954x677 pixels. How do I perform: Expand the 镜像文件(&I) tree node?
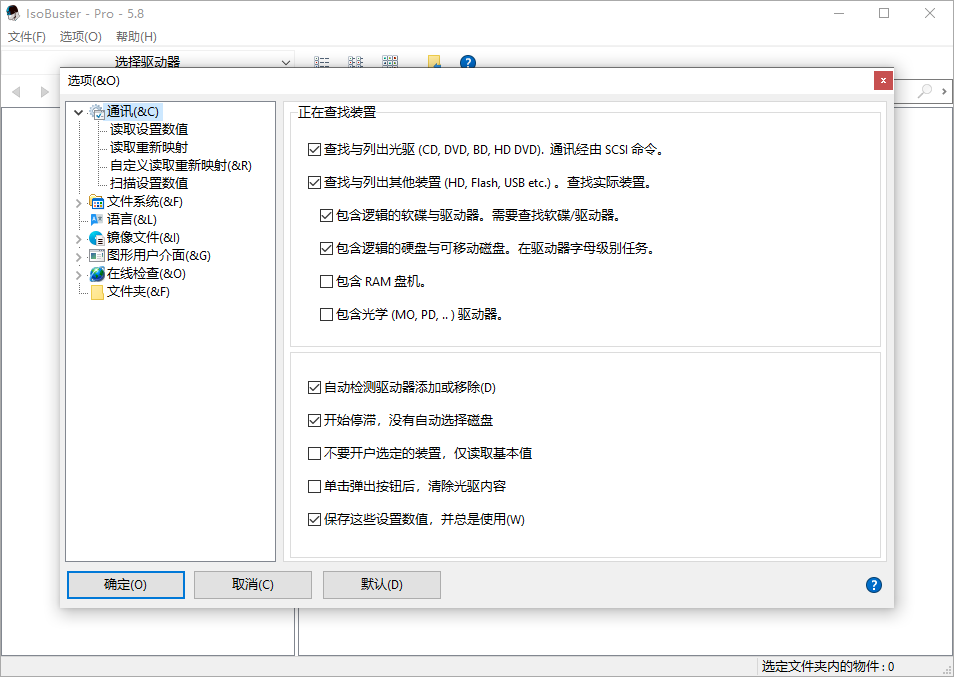tap(78, 238)
